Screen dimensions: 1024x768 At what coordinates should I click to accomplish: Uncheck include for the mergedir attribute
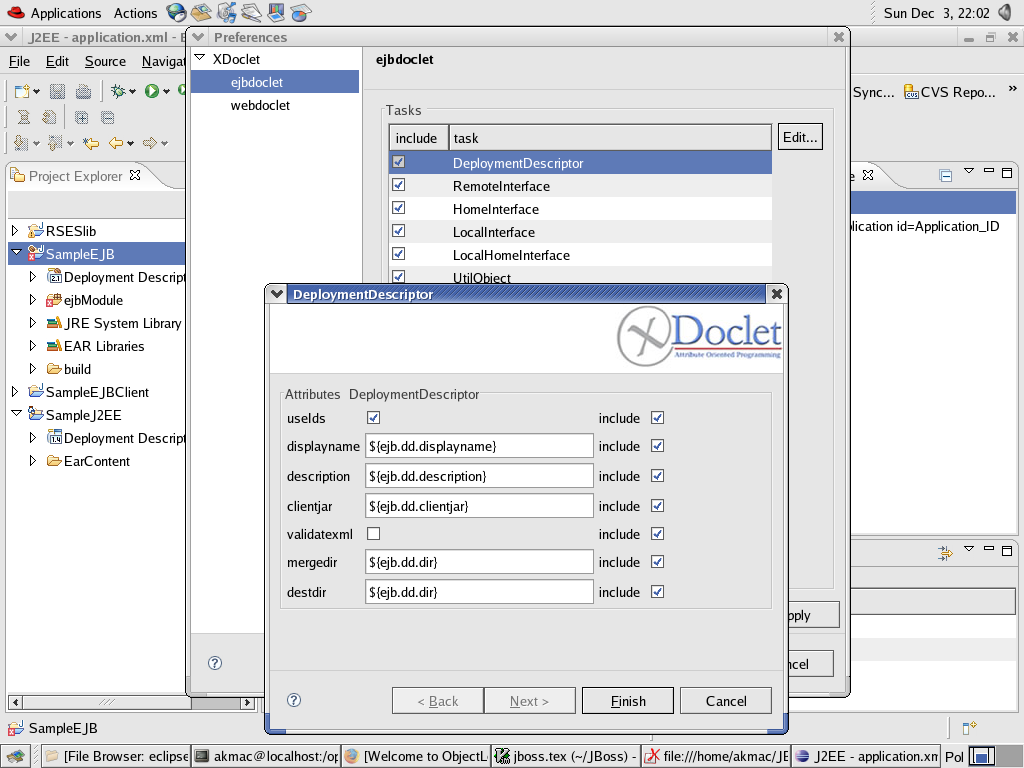658,562
